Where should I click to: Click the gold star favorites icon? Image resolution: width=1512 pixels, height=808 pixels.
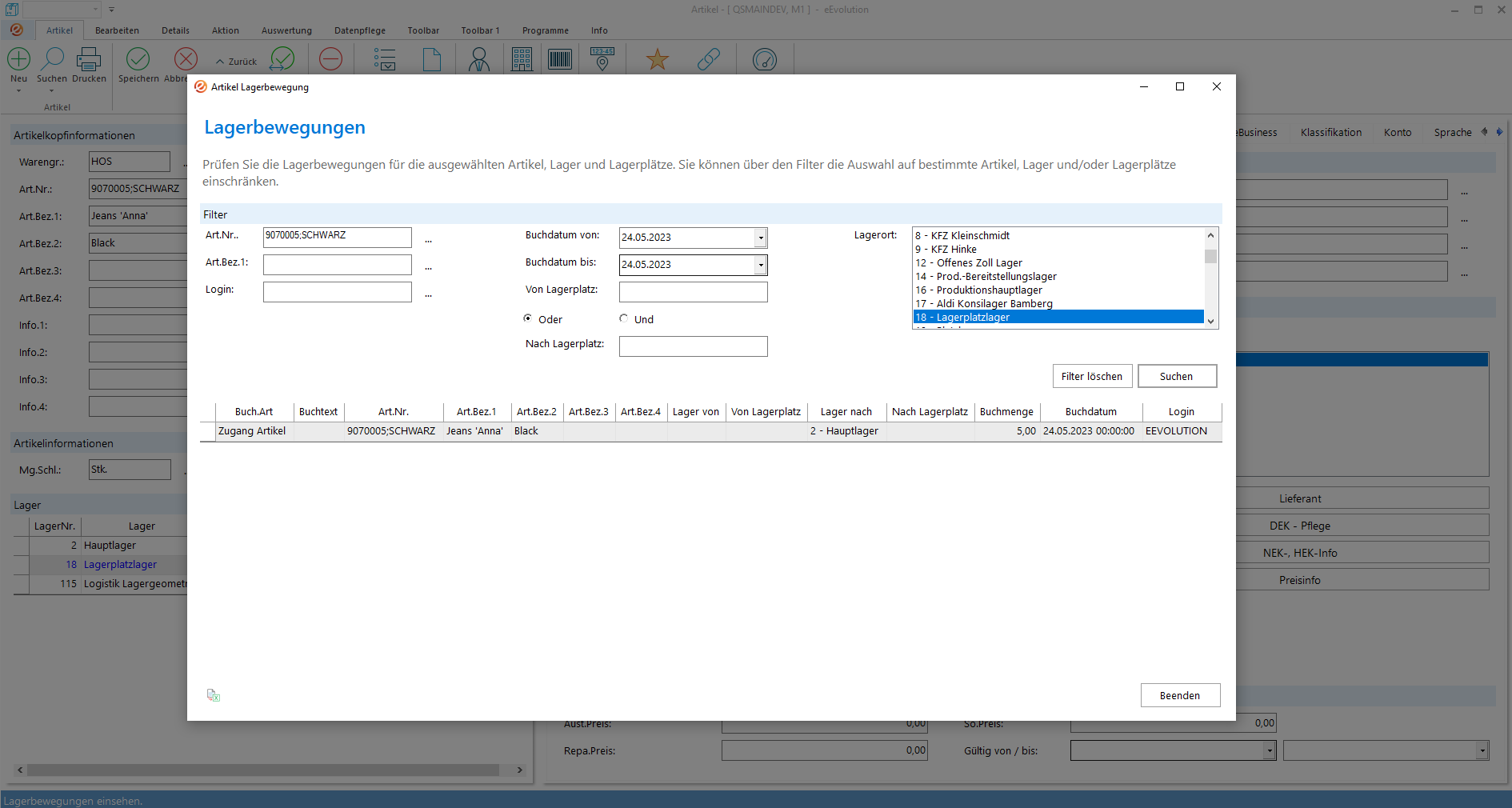click(x=658, y=59)
